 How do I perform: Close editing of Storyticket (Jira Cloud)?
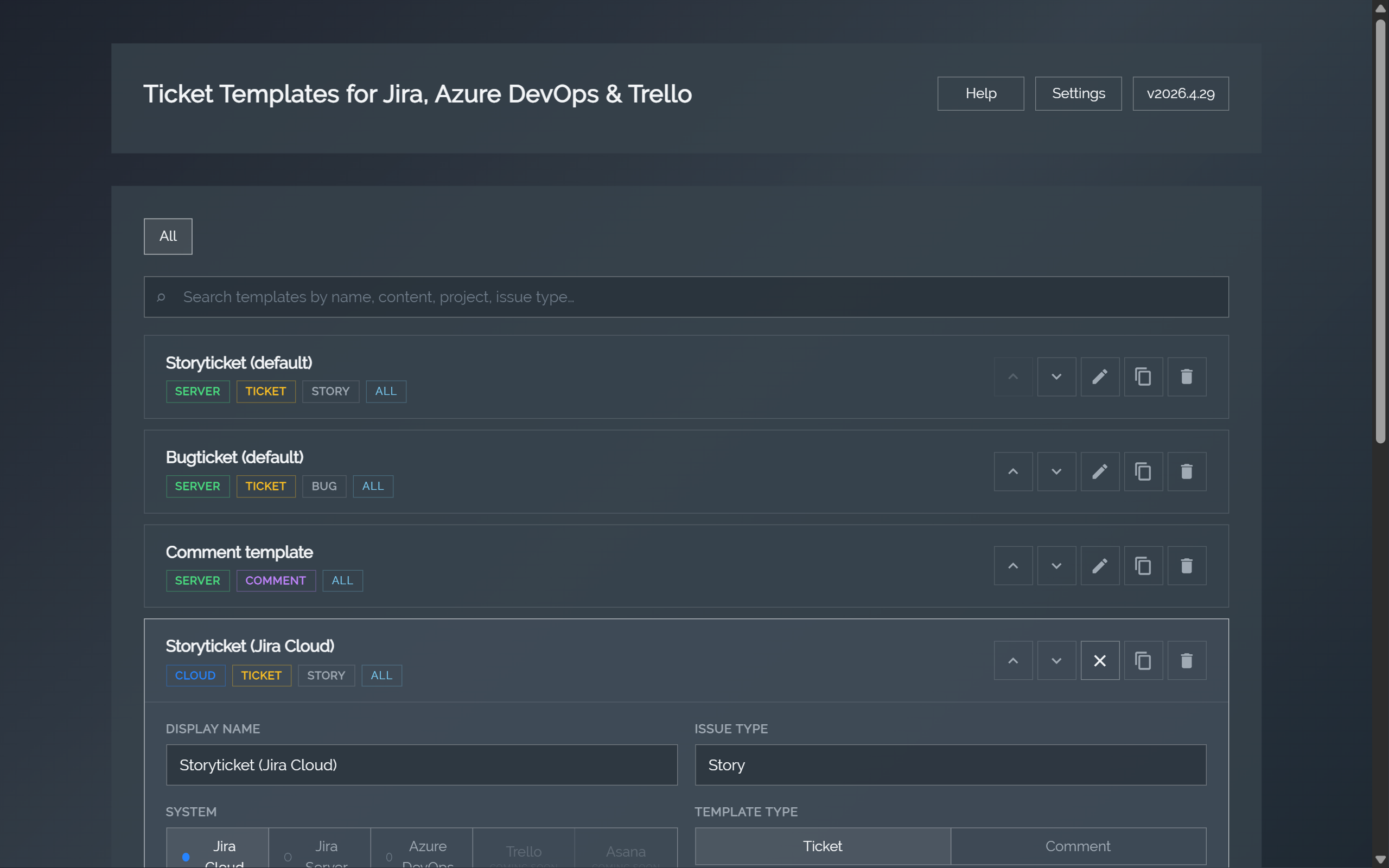(1100, 660)
